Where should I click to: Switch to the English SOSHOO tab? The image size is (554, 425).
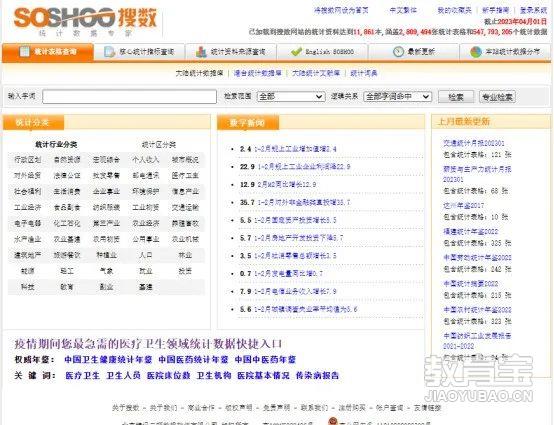coord(322,52)
